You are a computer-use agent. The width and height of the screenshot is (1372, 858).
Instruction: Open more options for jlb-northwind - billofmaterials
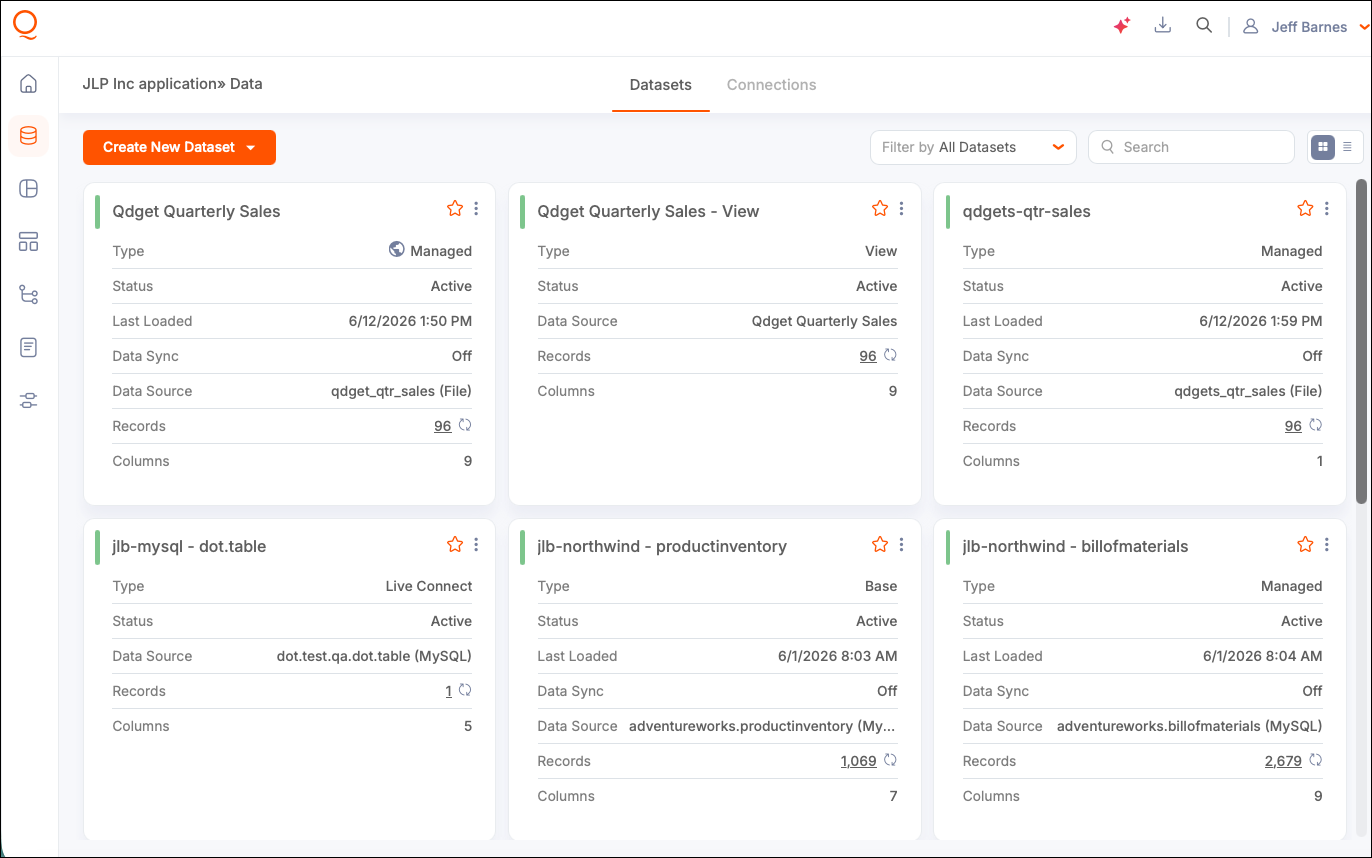1326,544
